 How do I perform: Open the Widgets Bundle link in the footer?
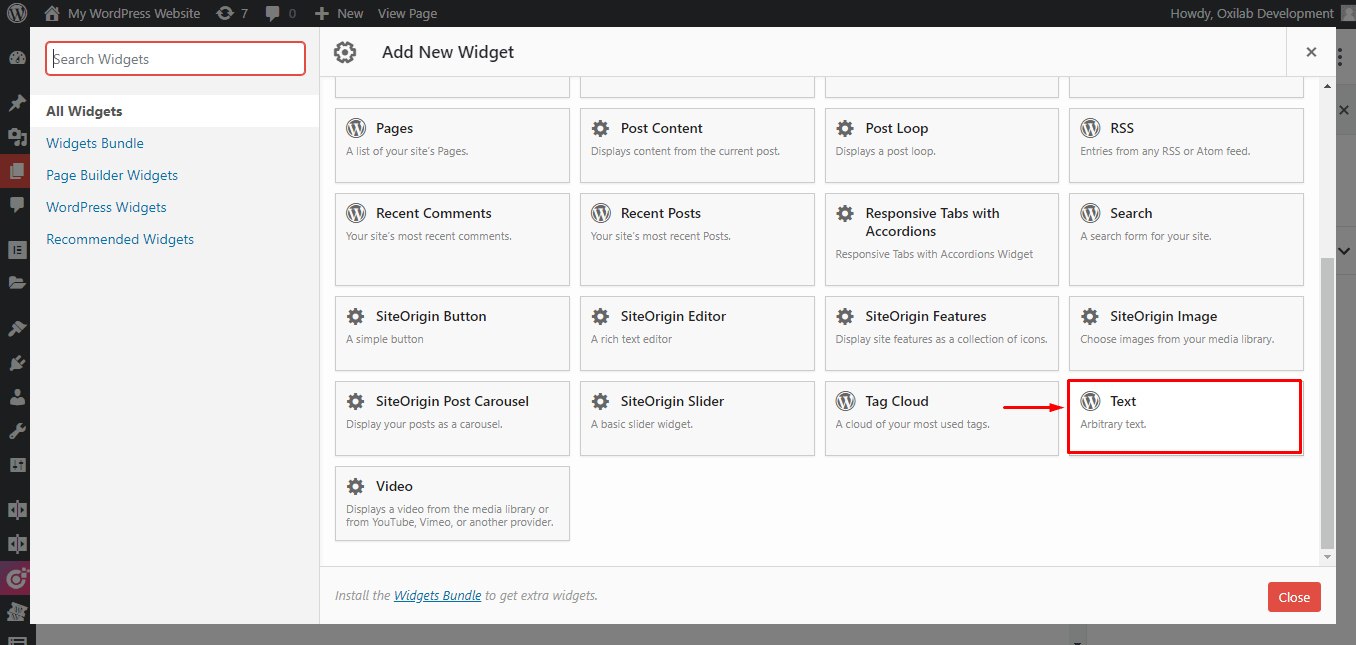[438, 595]
